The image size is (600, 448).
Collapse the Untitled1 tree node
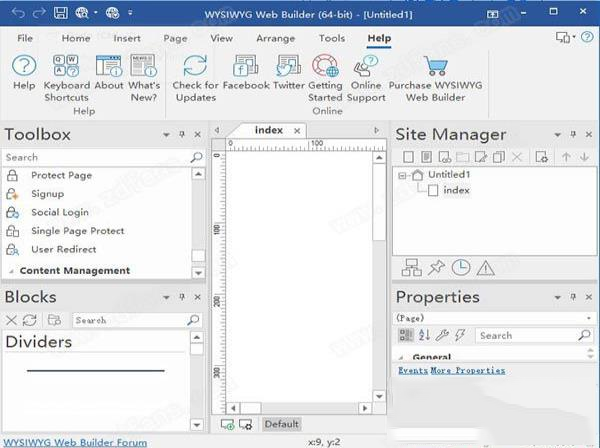pyautogui.click(x=402, y=176)
